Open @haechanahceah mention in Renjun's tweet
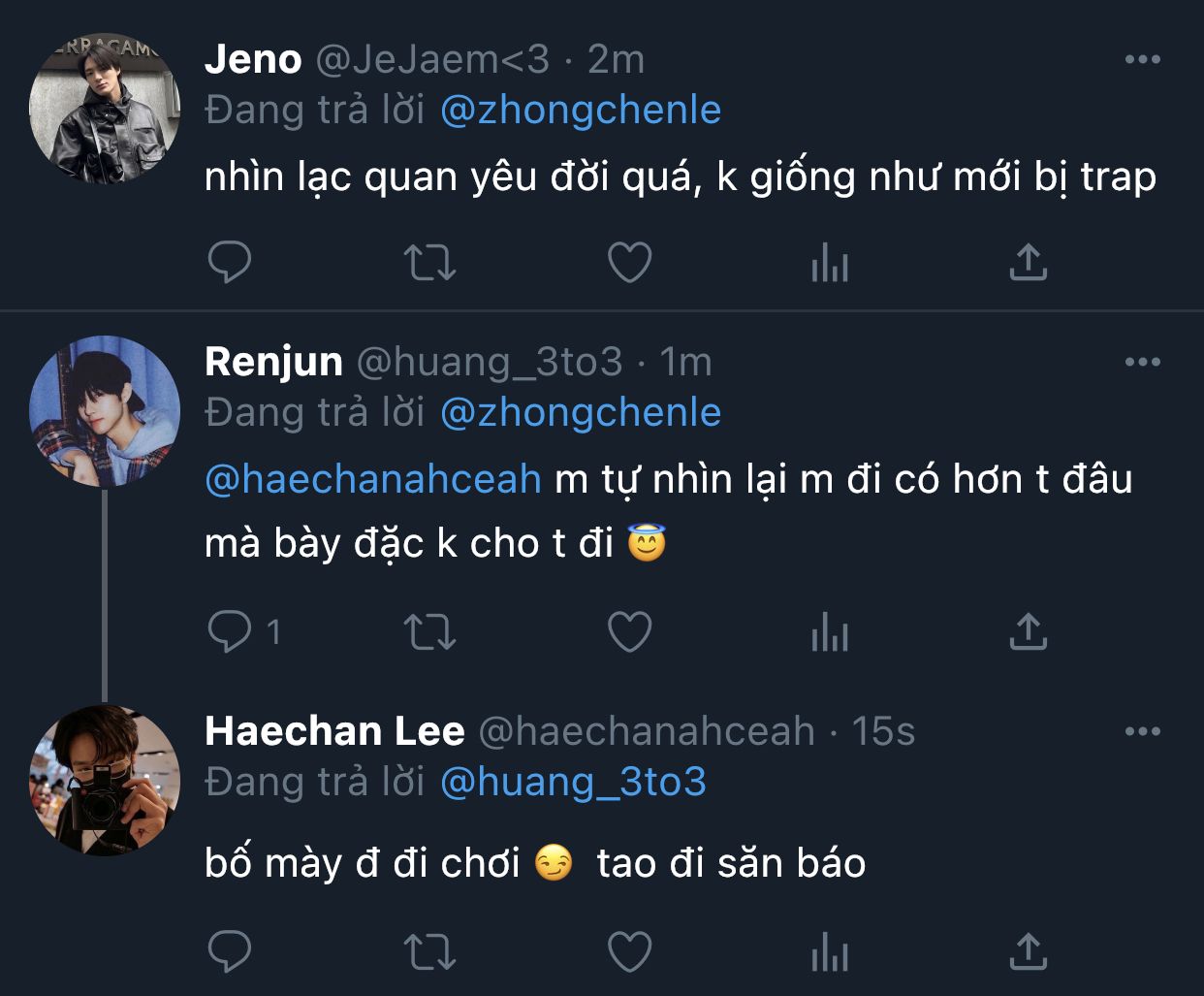Image resolution: width=1204 pixels, height=996 pixels. click(373, 479)
